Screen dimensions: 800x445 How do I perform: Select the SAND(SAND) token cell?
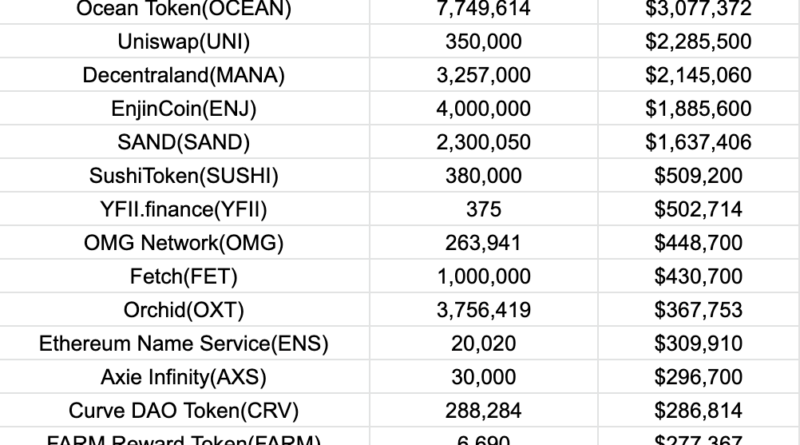coord(184,139)
